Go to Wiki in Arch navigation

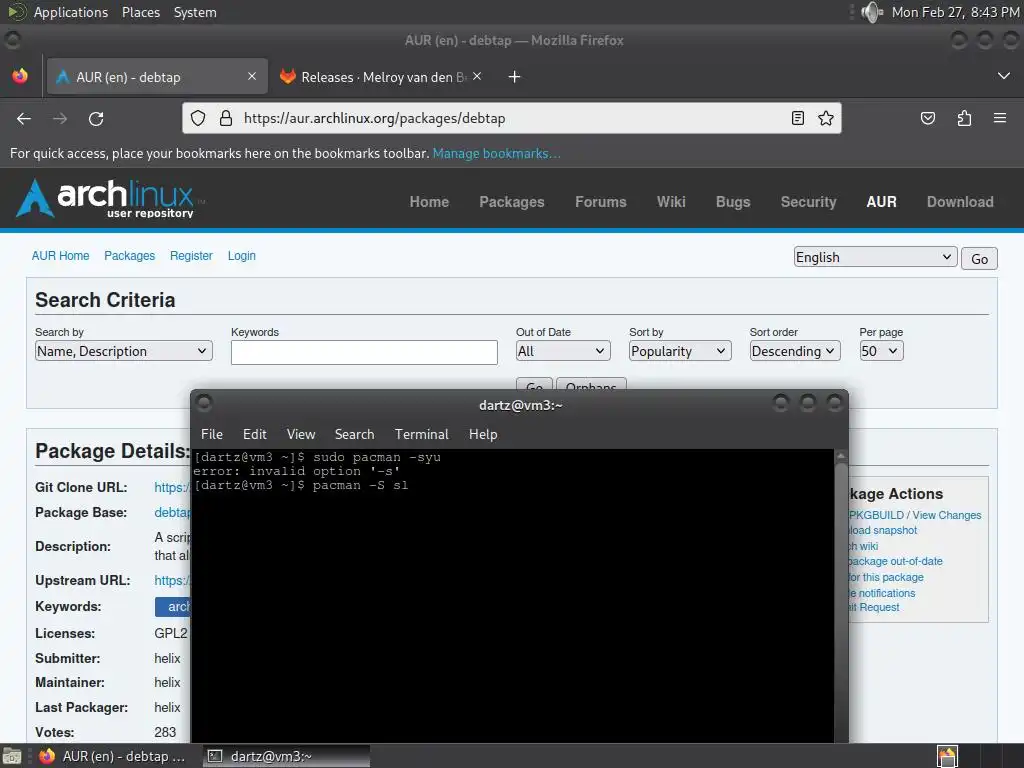(x=671, y=202)
